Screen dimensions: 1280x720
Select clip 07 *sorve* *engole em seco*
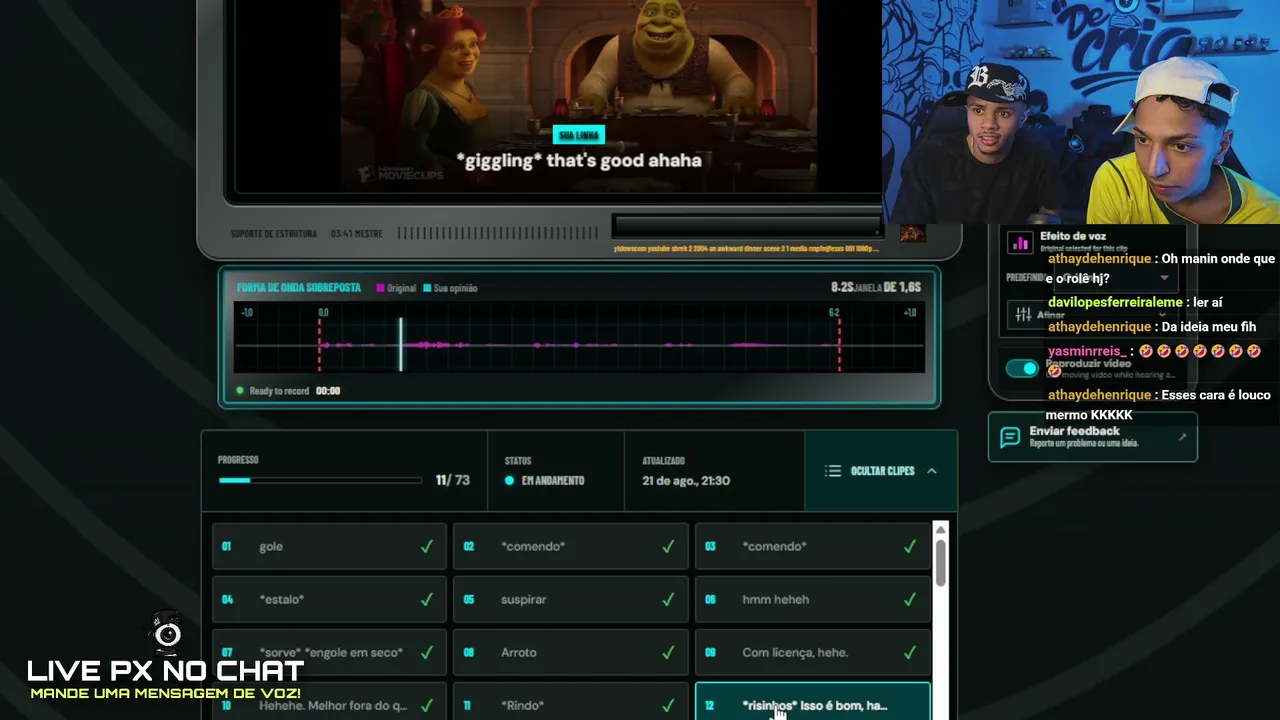[329, 653]
